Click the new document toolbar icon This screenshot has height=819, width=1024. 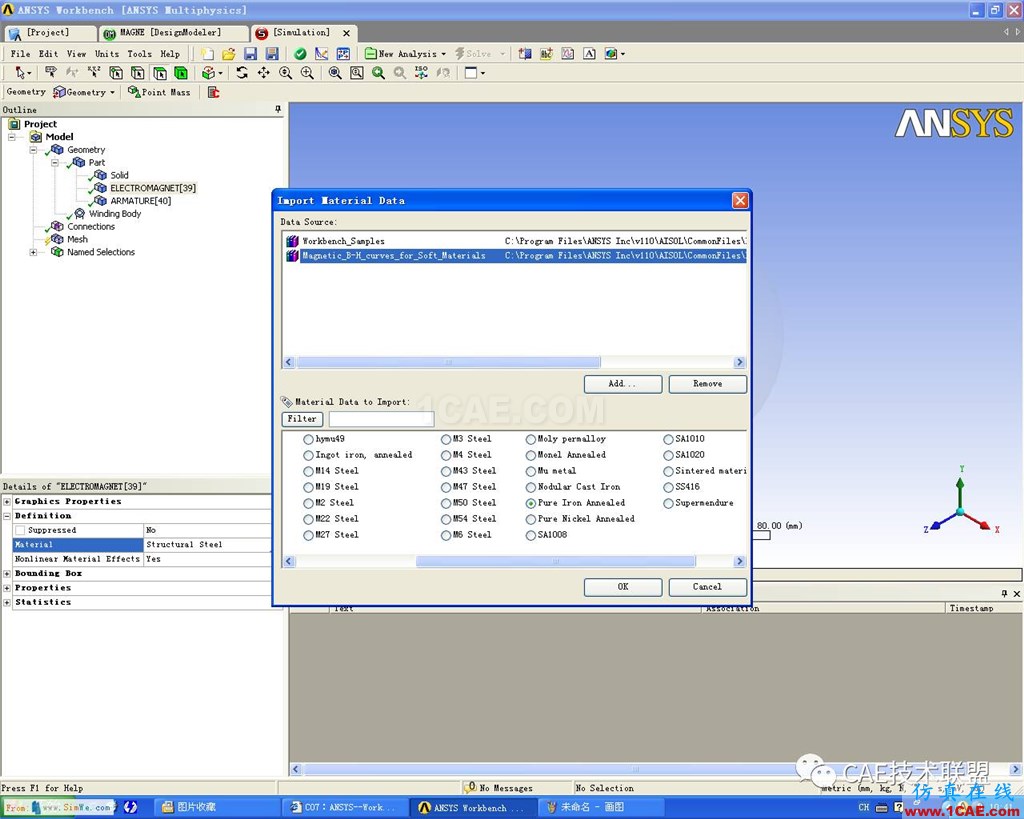point(207,54)
